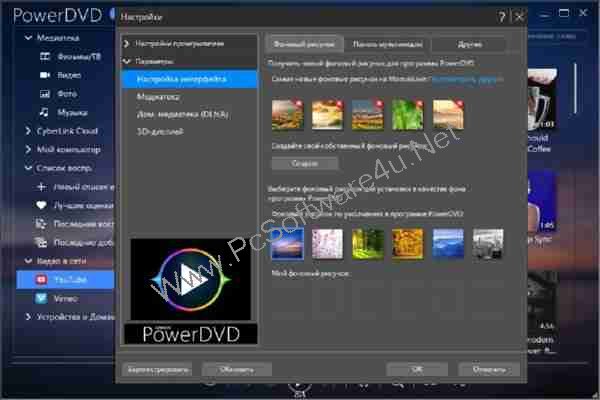Switch to the Другие tab
The image size is (600, 400).
[470, 44]
